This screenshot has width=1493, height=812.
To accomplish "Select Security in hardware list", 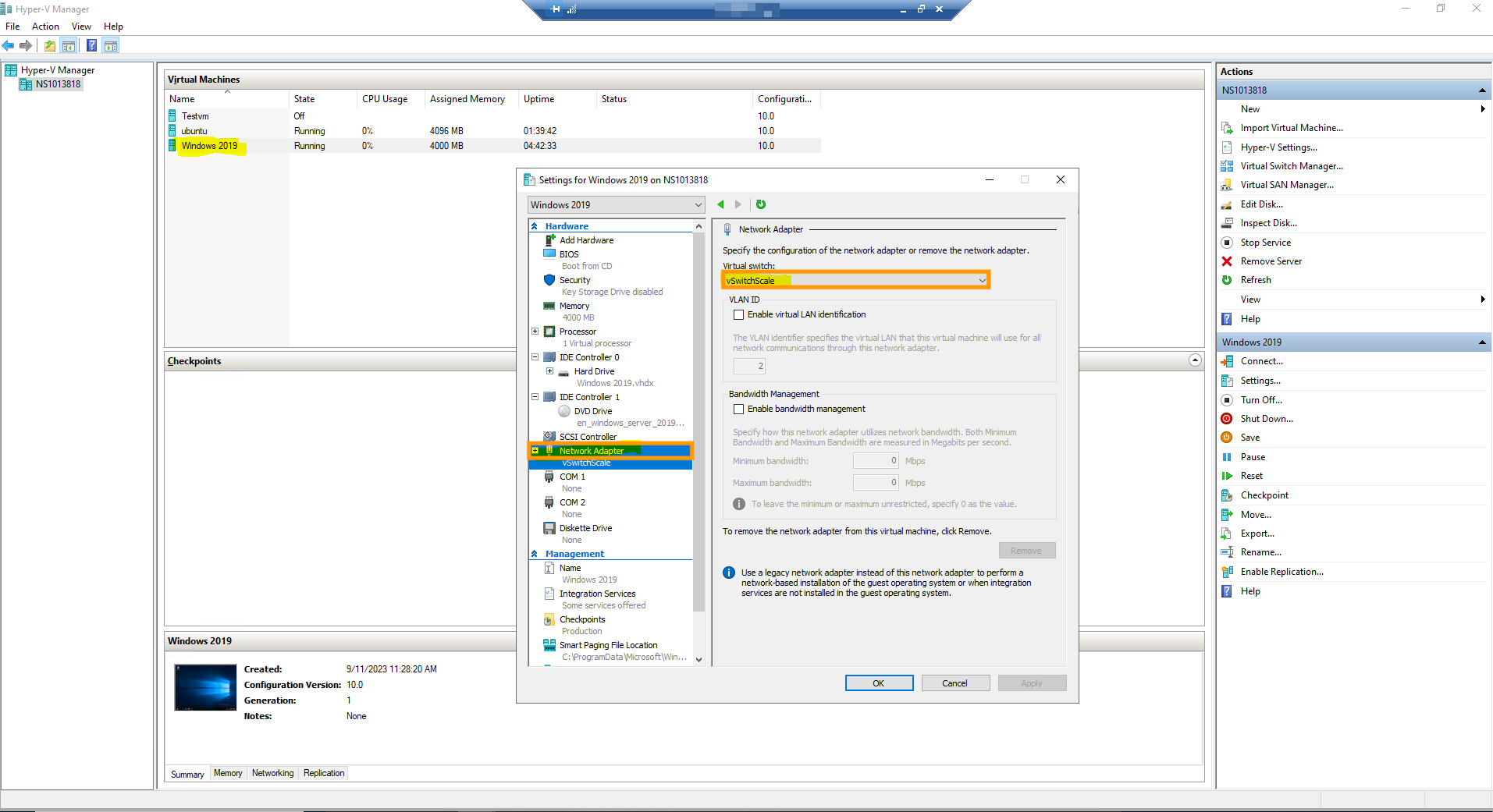I will (575, 280).
